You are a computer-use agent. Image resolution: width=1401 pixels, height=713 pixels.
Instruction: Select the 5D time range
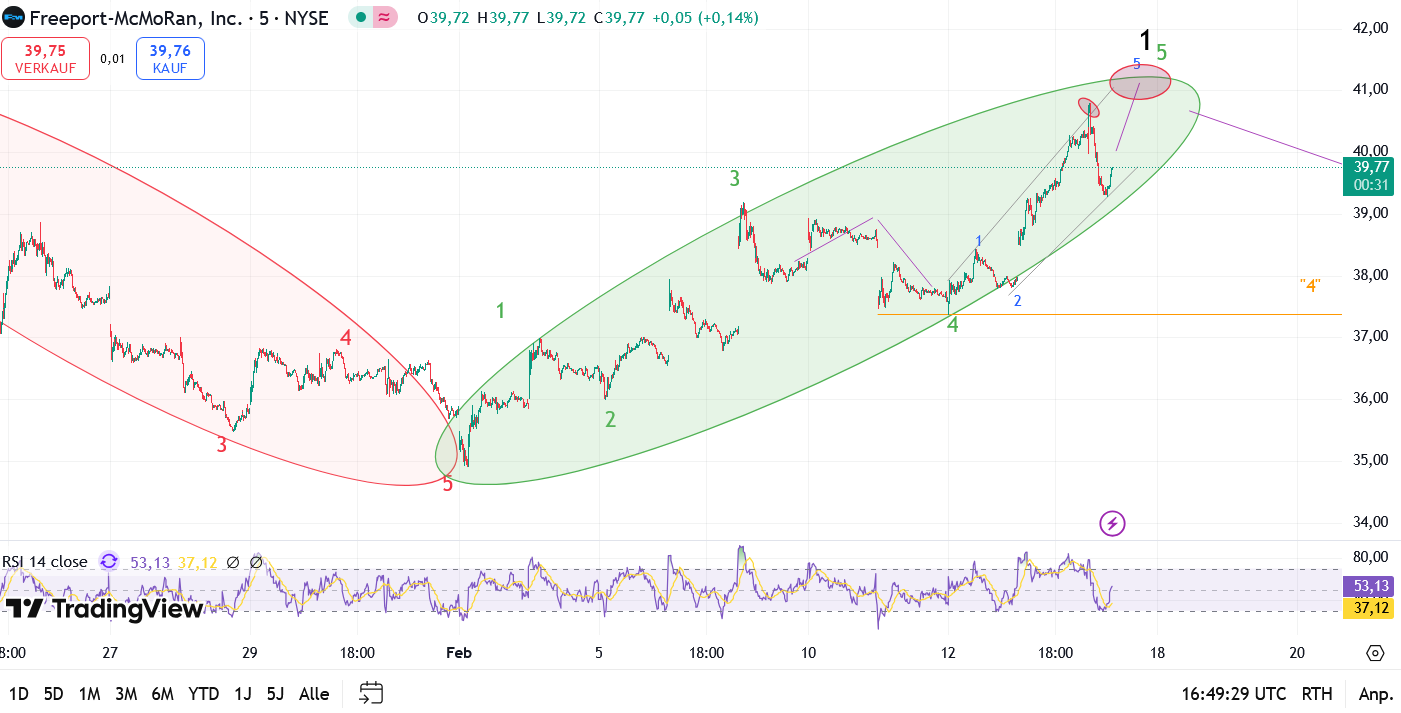(54, 694)
